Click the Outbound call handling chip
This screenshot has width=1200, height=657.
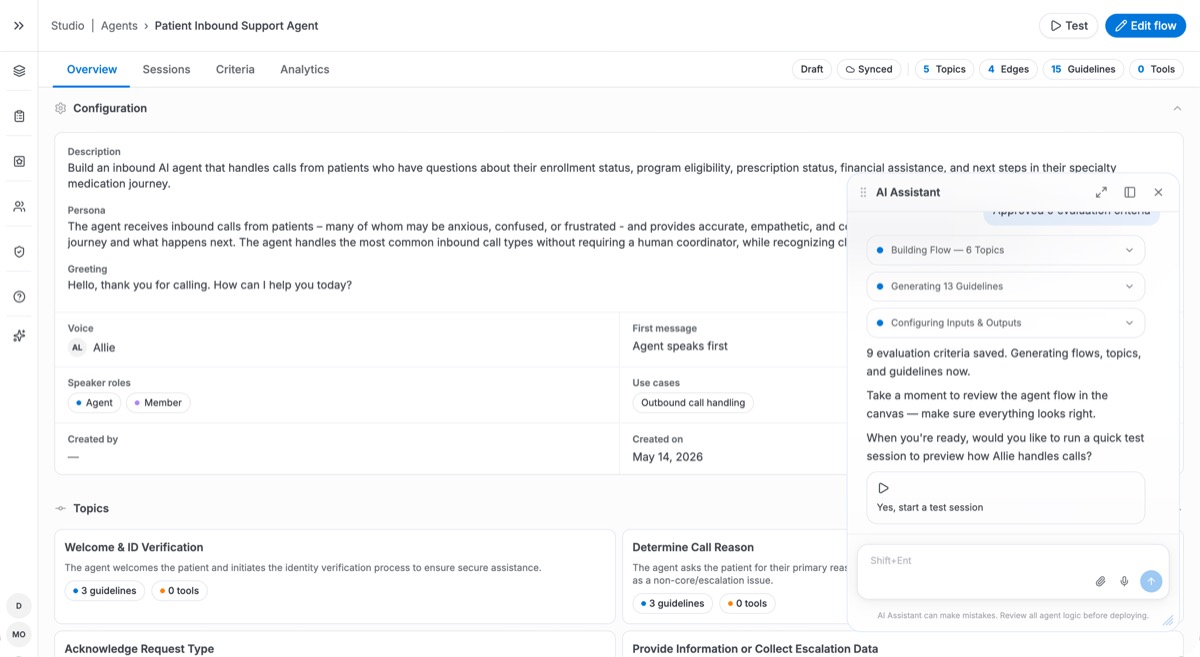point(693,403)
